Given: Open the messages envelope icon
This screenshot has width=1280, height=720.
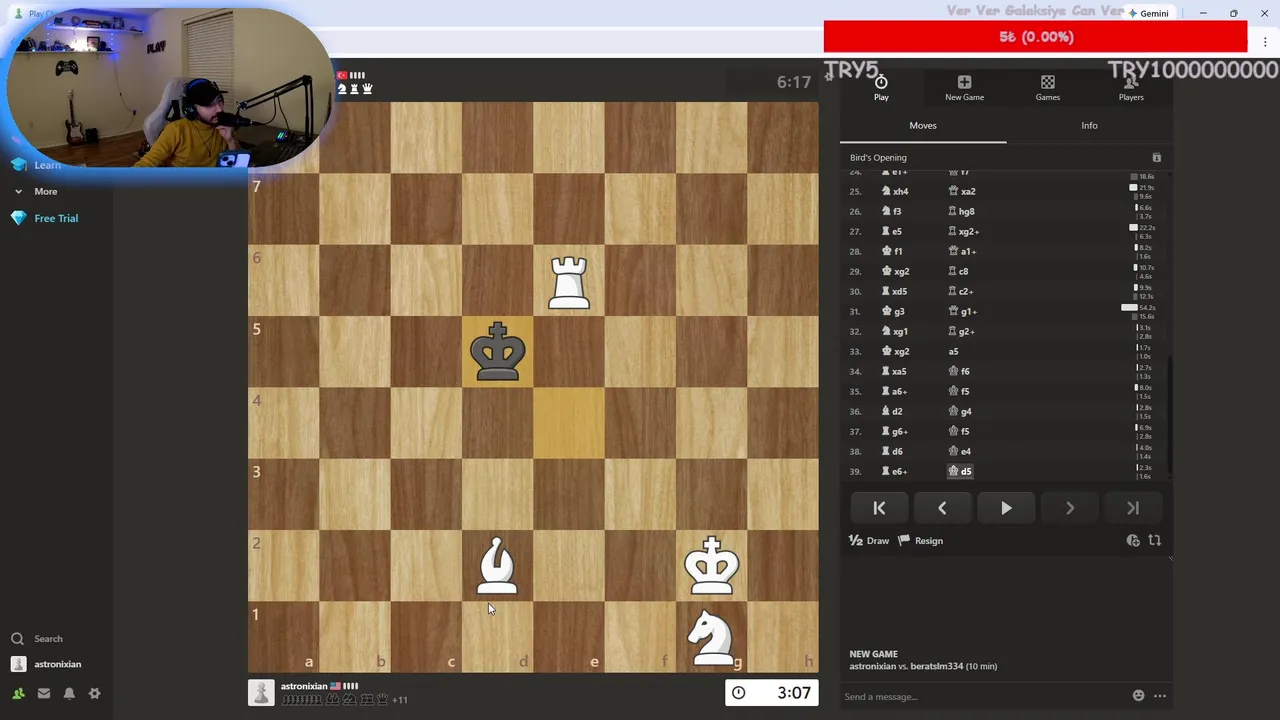Looking at the screenshot, I should 44,693.
